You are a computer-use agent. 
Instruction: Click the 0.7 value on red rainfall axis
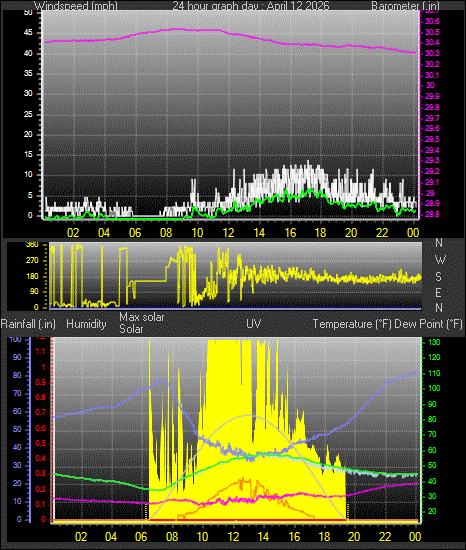pos(41,412)
